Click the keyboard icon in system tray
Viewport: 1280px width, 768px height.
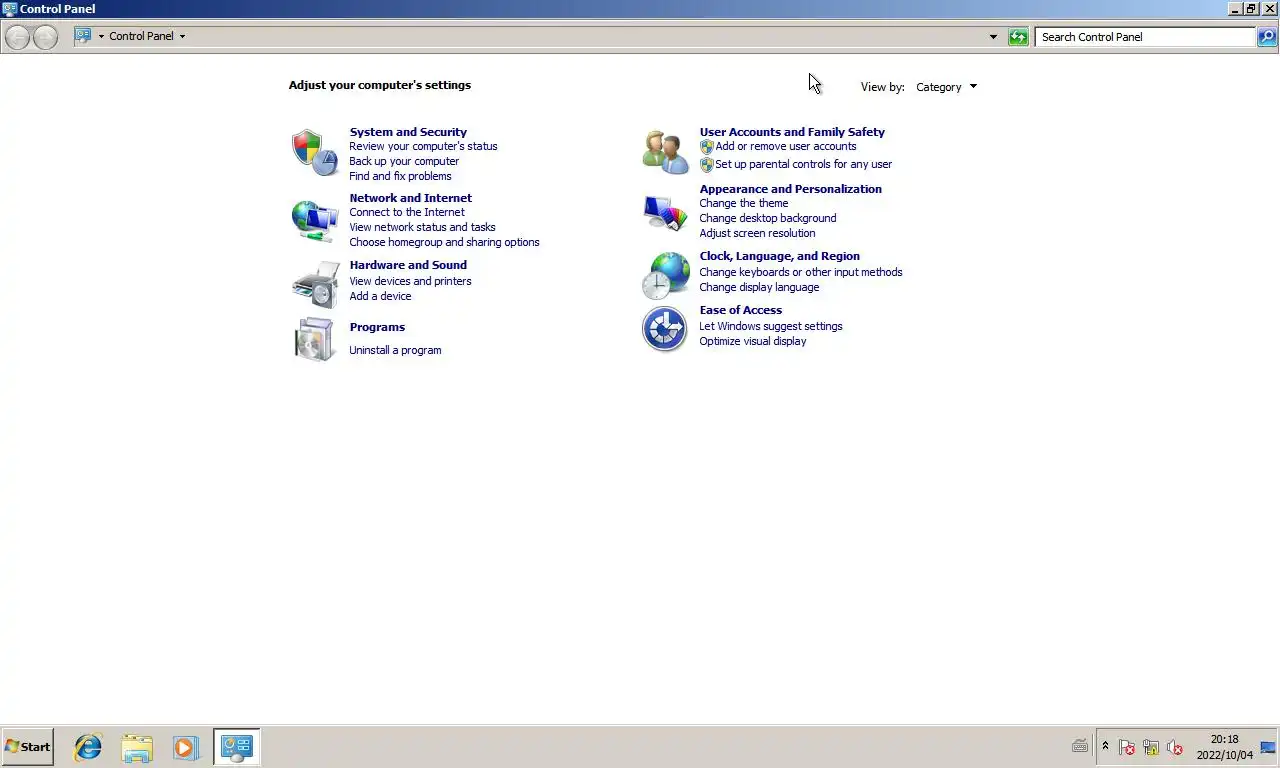pos(1080,746)
